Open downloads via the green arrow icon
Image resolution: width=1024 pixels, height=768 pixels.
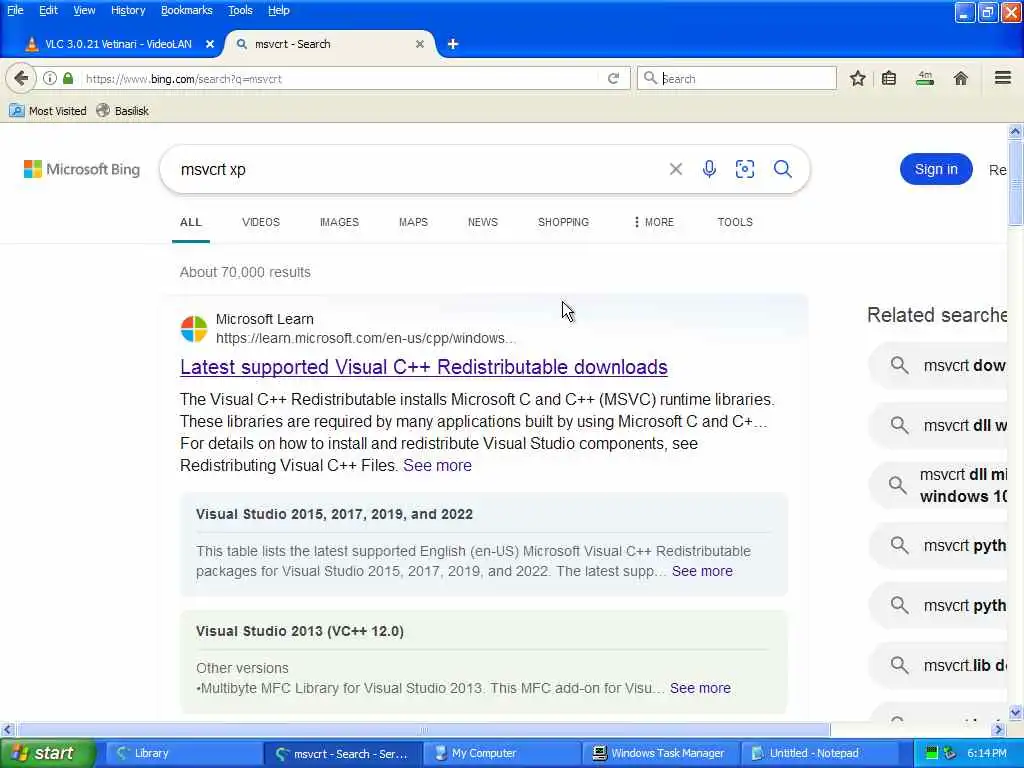pyautogui.click(x=925, y=78)
